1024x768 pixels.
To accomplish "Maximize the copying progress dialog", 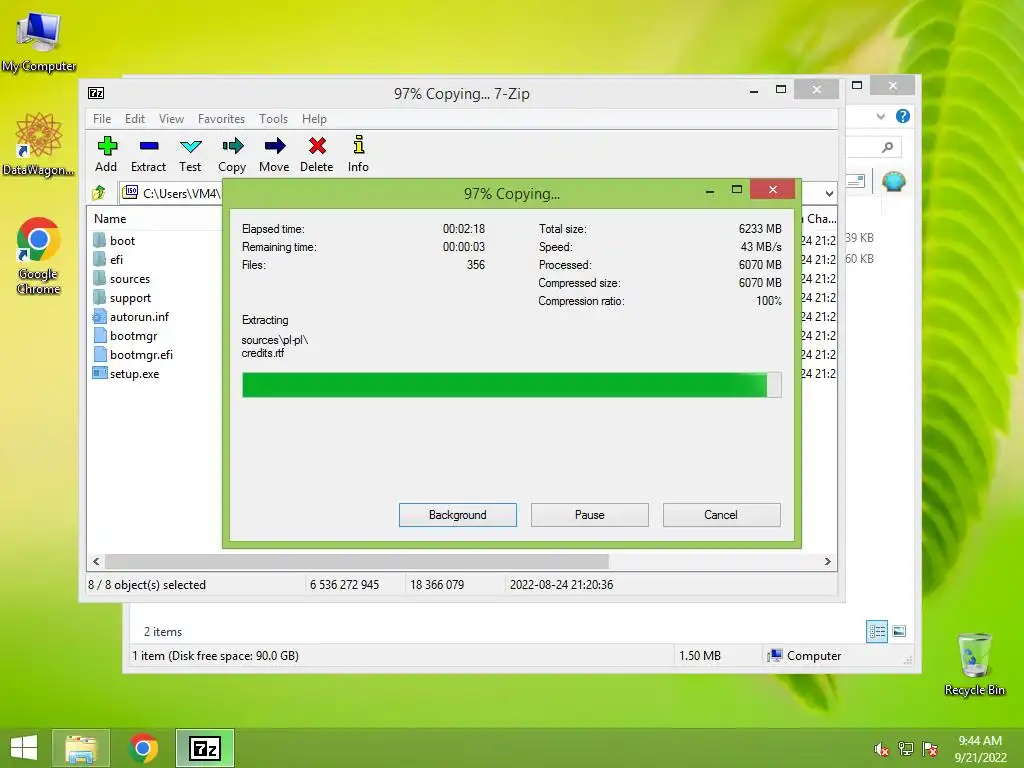I will (737, 189).
